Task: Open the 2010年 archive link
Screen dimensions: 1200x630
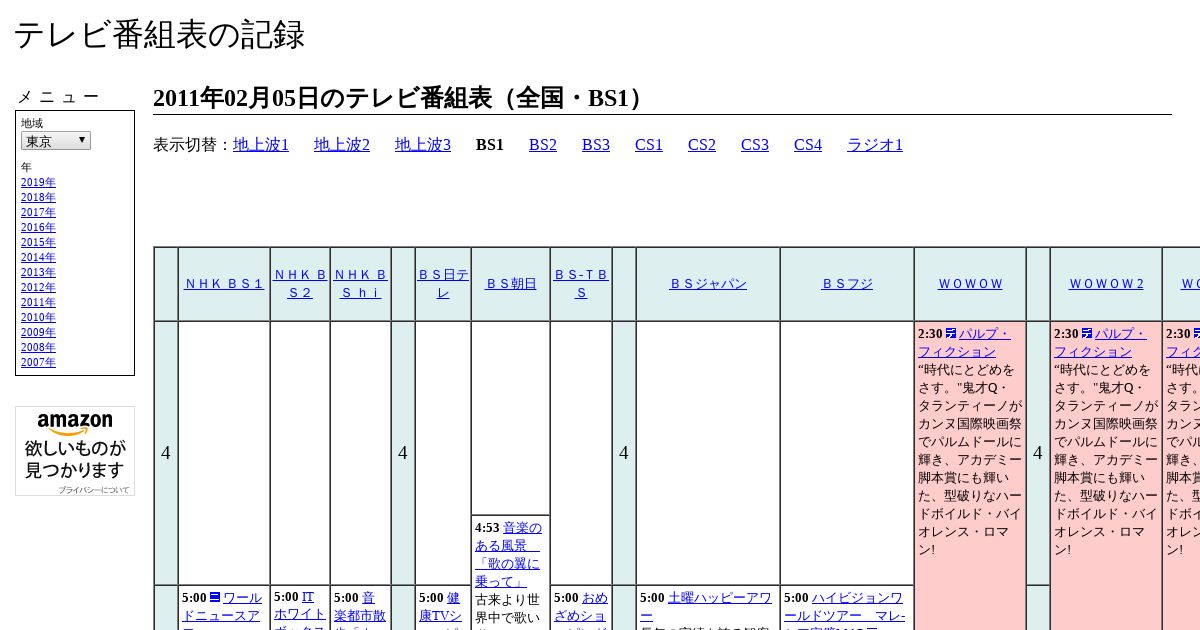Action: coord(38,318)
